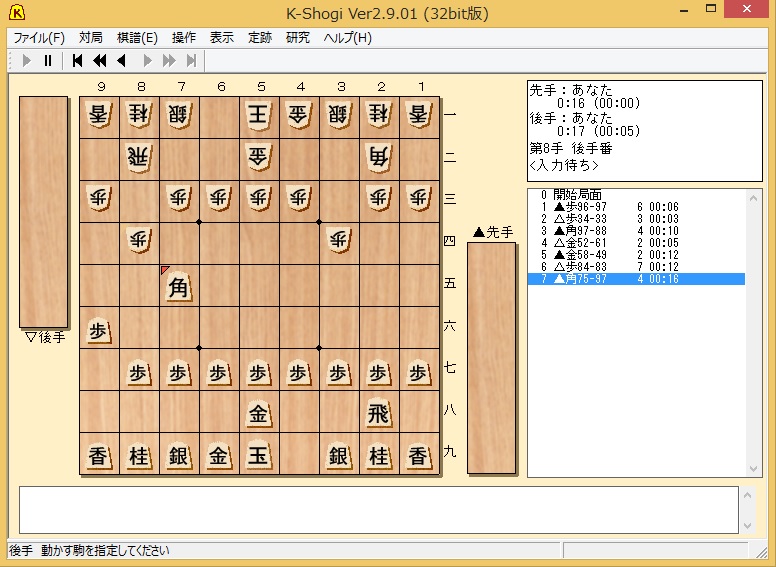
Task: Select the gote rook on 8二
Action: pos(139,159)
